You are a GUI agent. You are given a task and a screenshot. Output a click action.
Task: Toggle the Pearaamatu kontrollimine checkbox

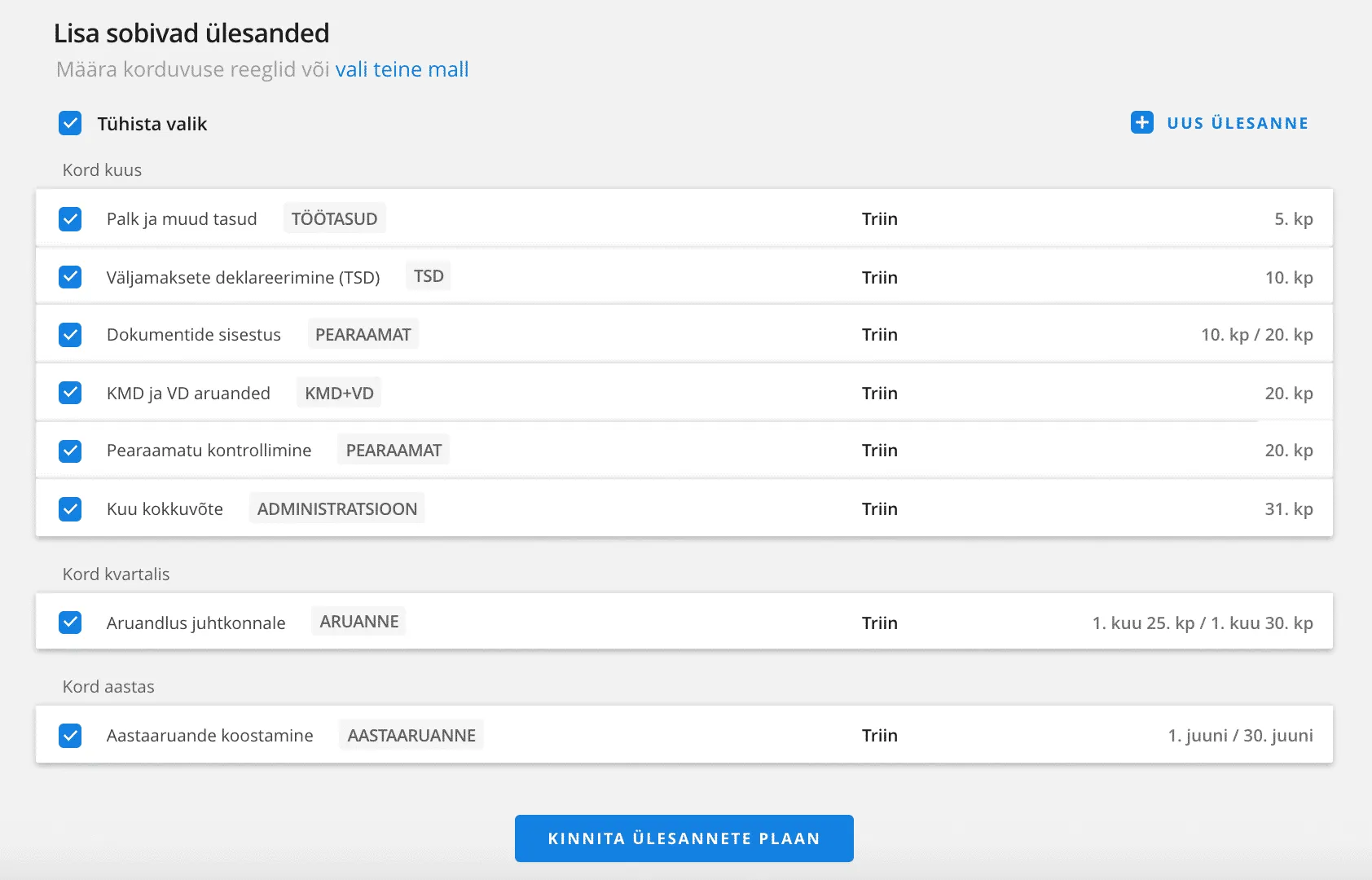tap(70, 451)
